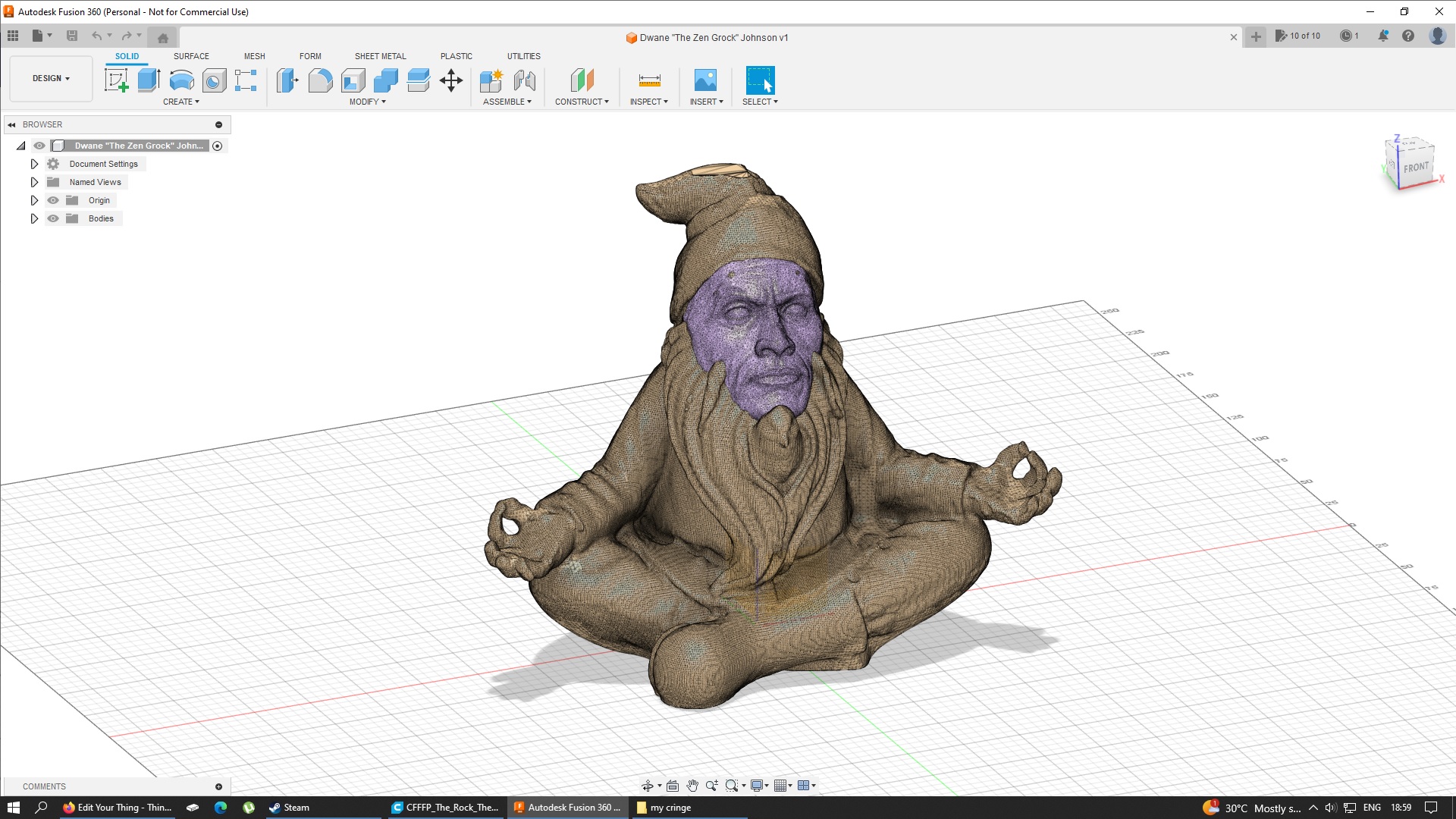Viewport: 1456px width, 819px height.
Task: Click the FRONT face of ViewCube
Action: tap(1416, 167)
